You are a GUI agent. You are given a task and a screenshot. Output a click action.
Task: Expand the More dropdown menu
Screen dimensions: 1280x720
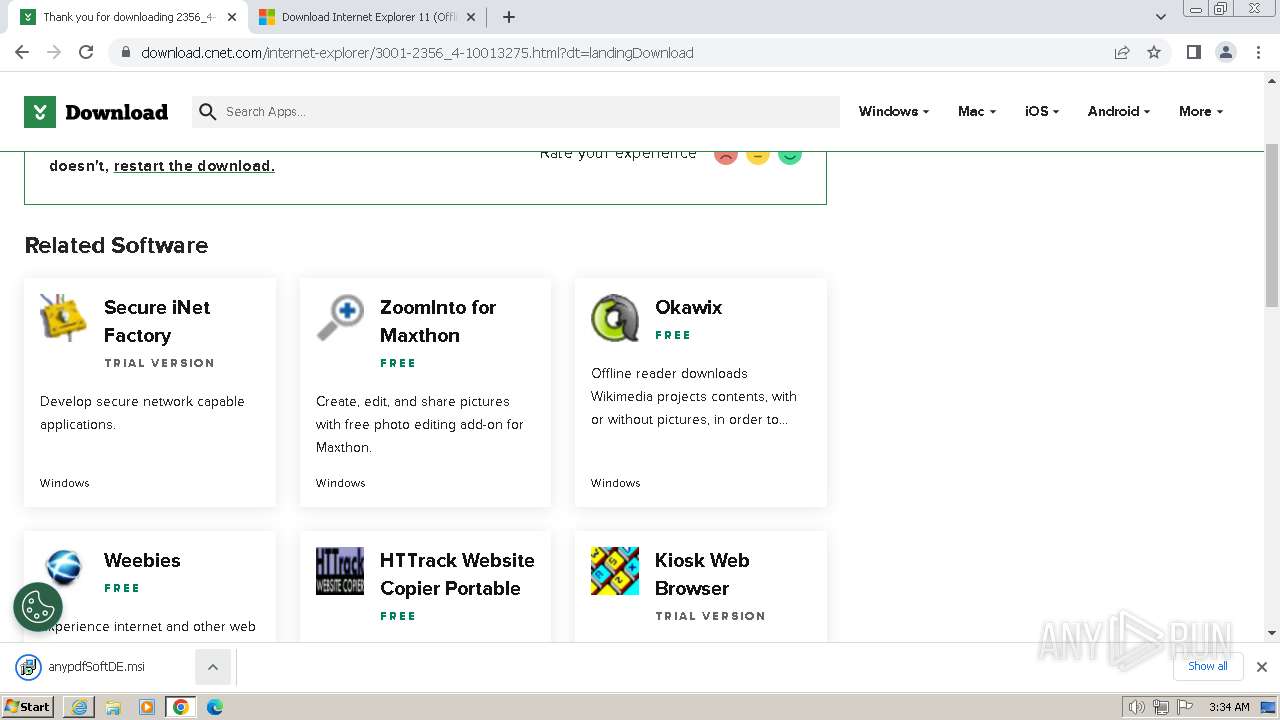click(x=1201, y=111)
